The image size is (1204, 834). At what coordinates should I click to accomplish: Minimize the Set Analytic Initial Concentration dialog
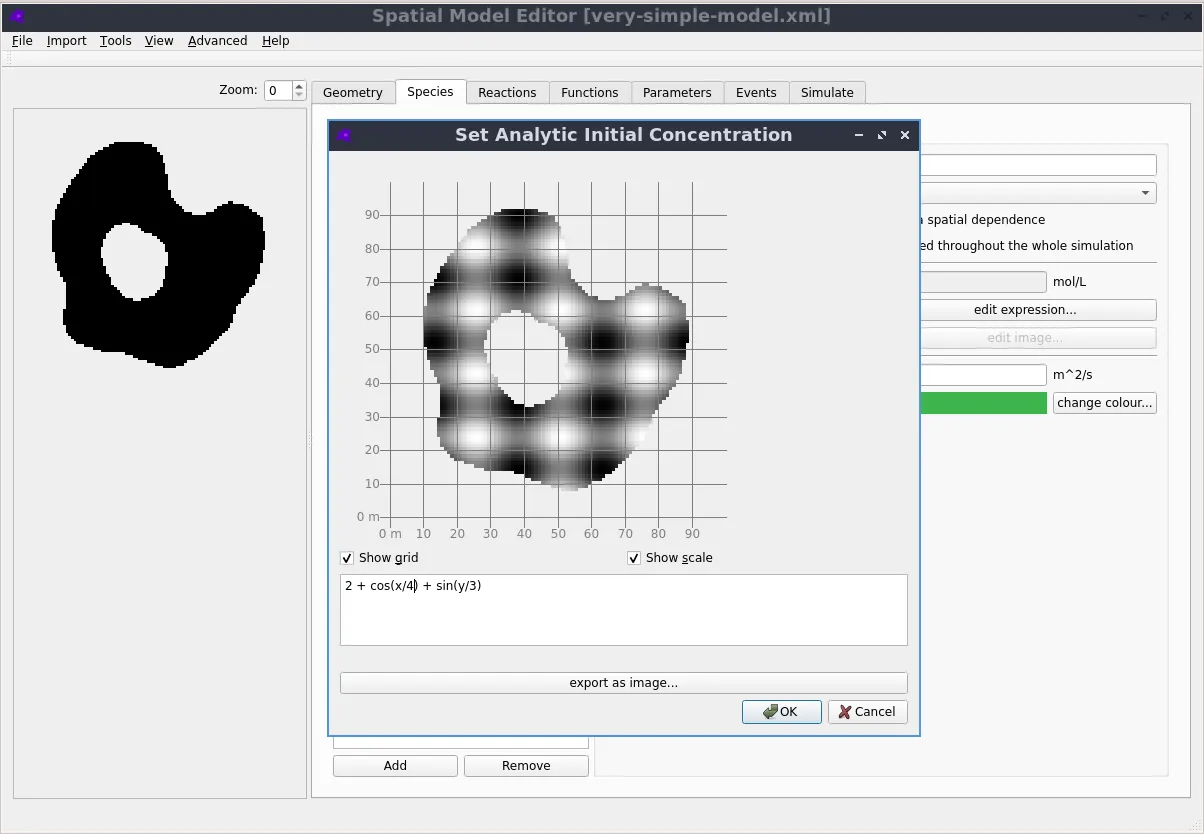(859, 135)
